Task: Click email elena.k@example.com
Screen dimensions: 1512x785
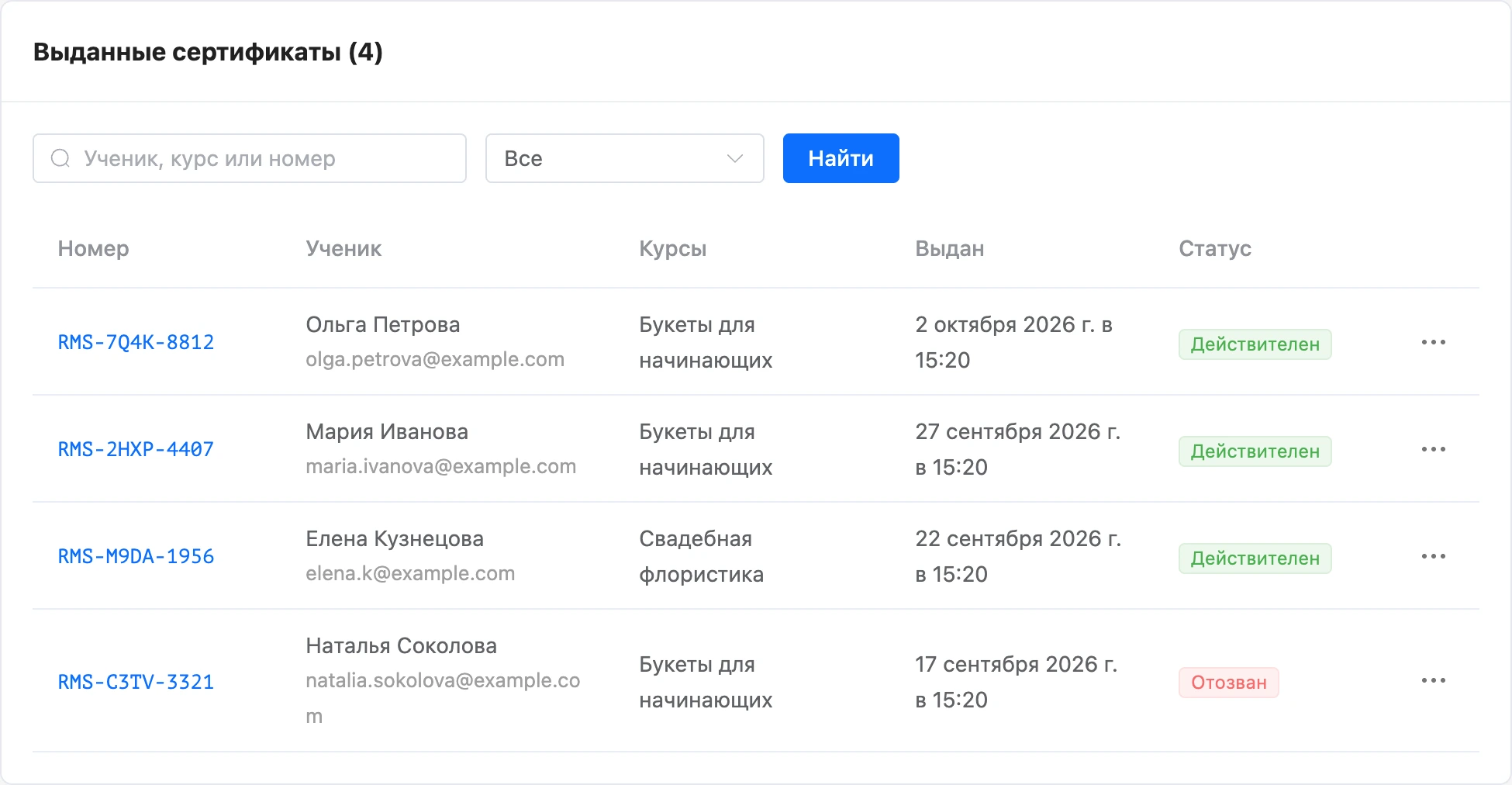Action: pyautogui.click(x=410, y=573)
